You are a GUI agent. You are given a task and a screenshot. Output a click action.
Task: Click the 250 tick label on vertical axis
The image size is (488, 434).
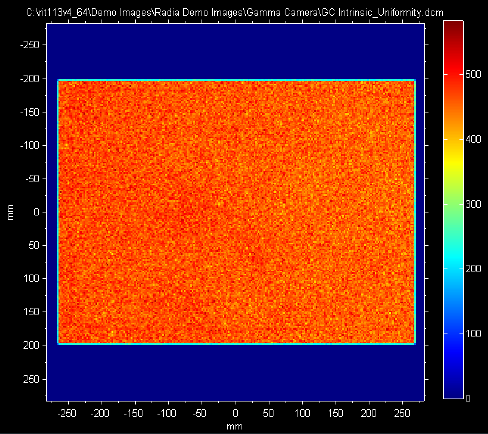[32, 379]
